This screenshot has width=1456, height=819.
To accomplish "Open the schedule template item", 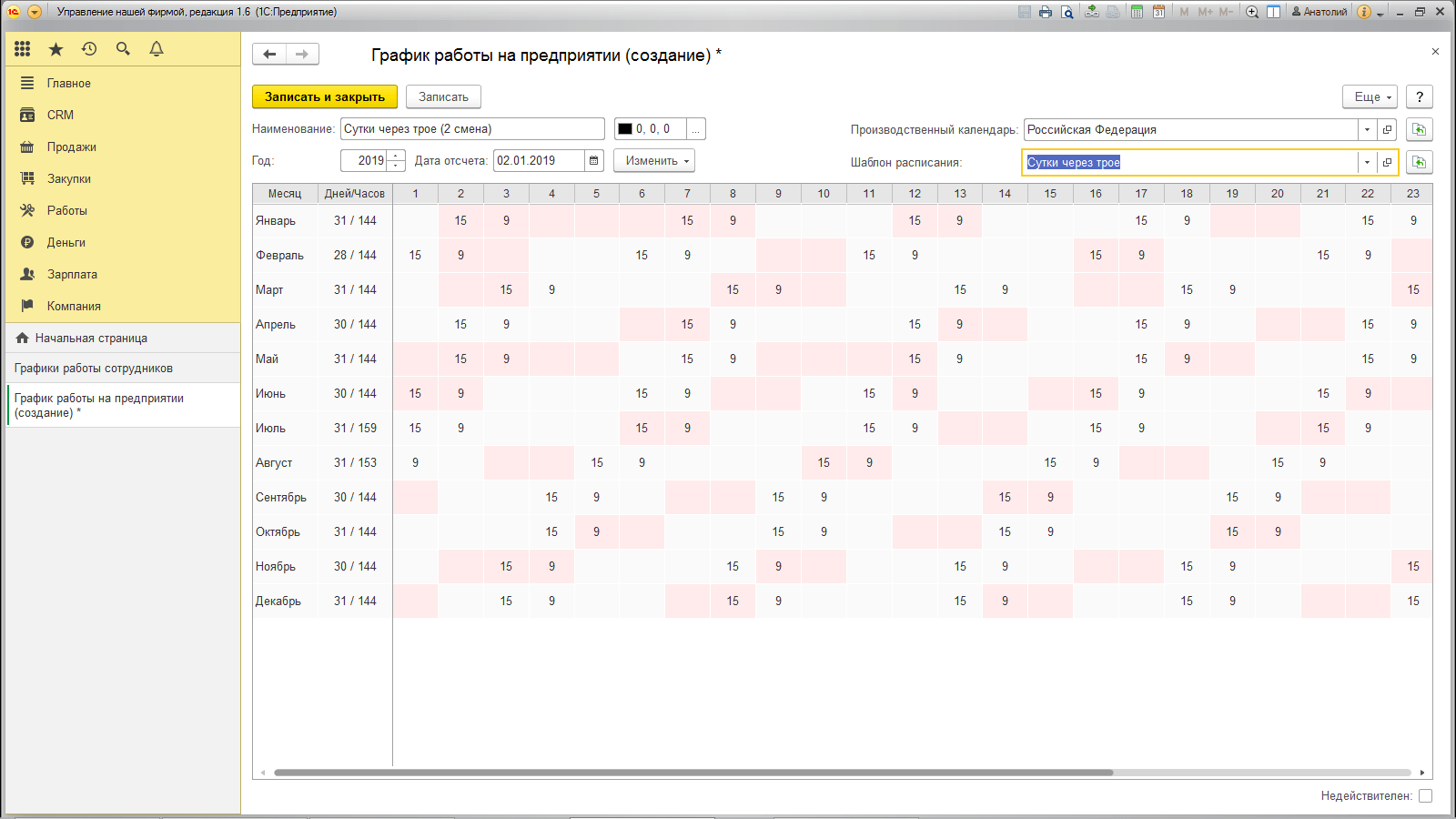I will click(x=1387, y=162).
